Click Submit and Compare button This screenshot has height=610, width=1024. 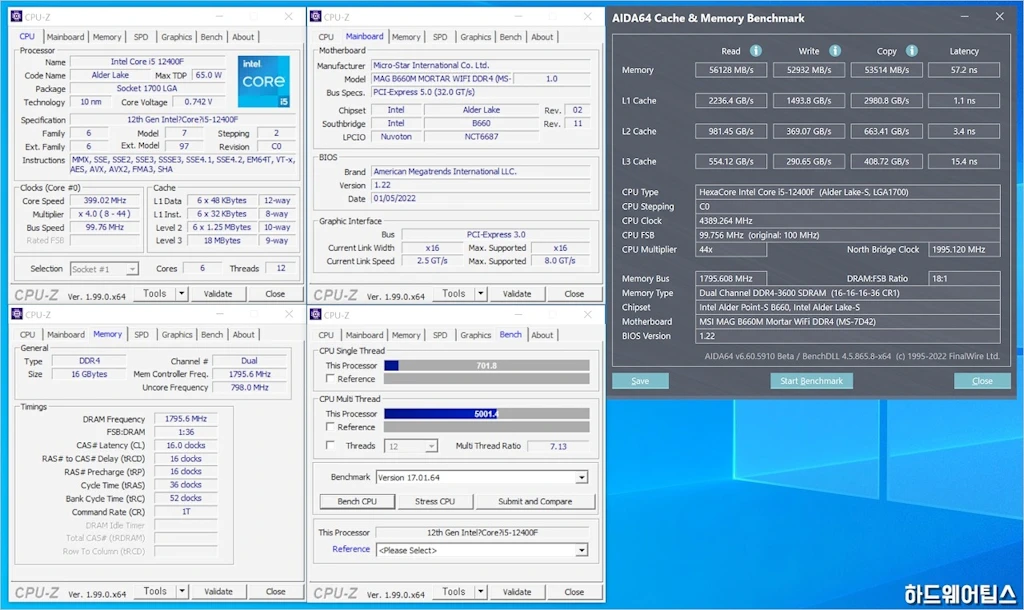tap(535, 502)
